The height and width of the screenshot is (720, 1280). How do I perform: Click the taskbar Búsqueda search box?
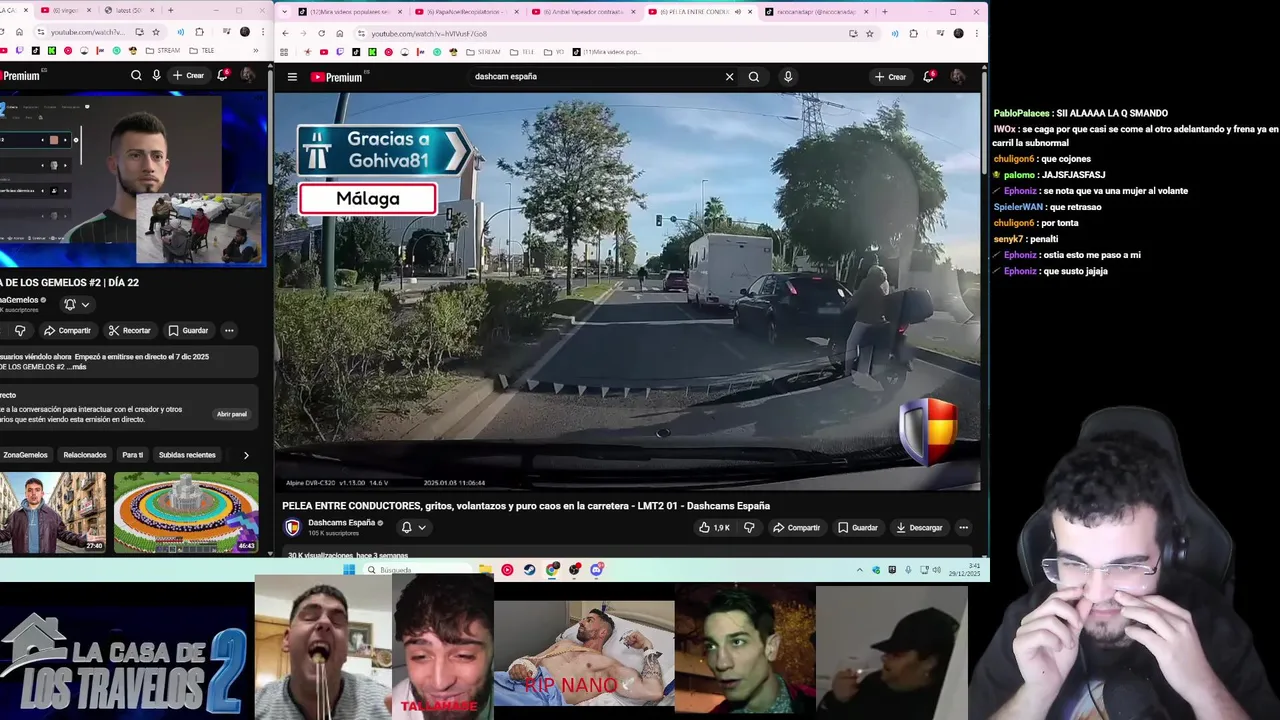point(417,570)
